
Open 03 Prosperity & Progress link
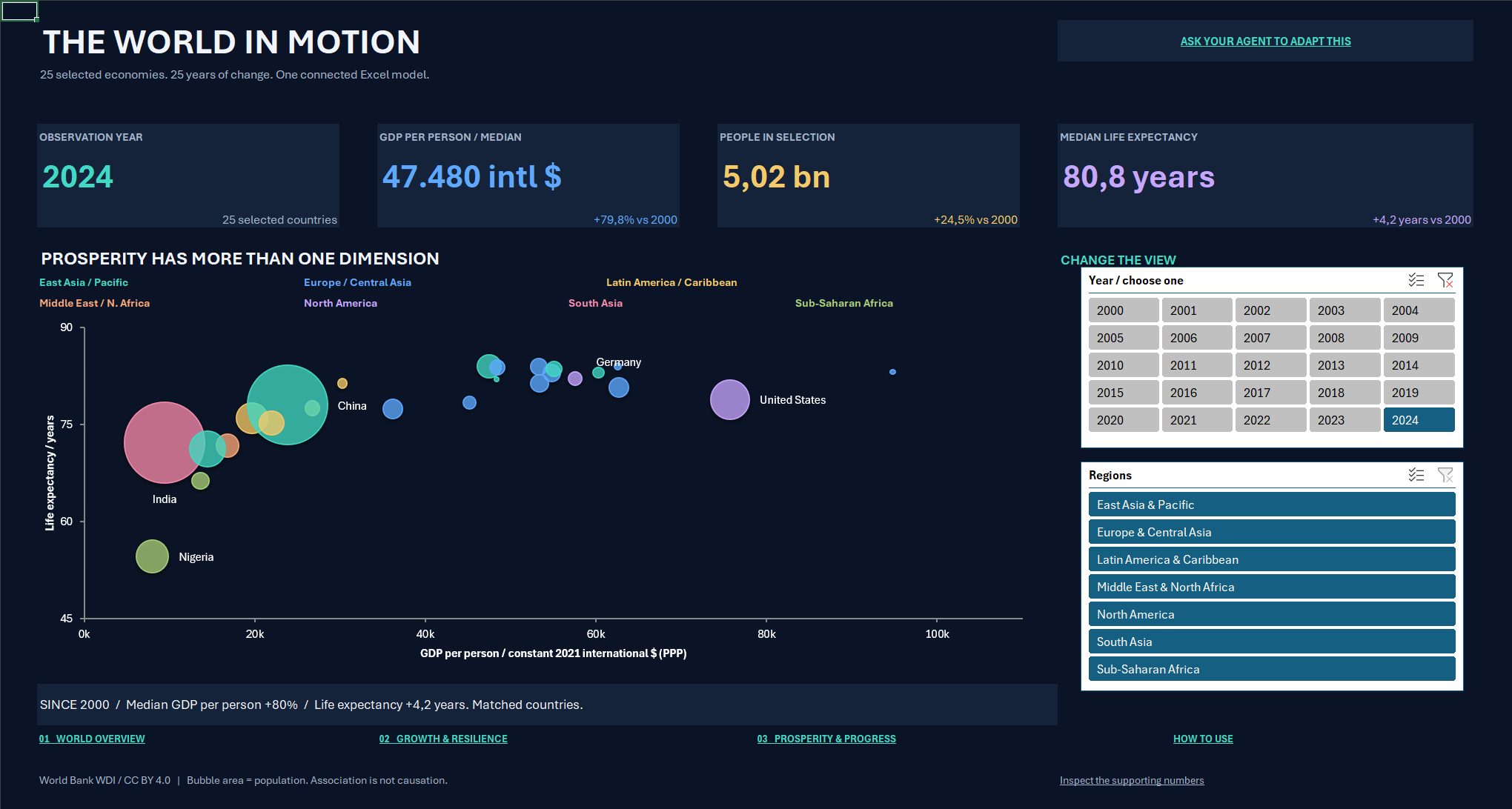(x=826, y=739)
